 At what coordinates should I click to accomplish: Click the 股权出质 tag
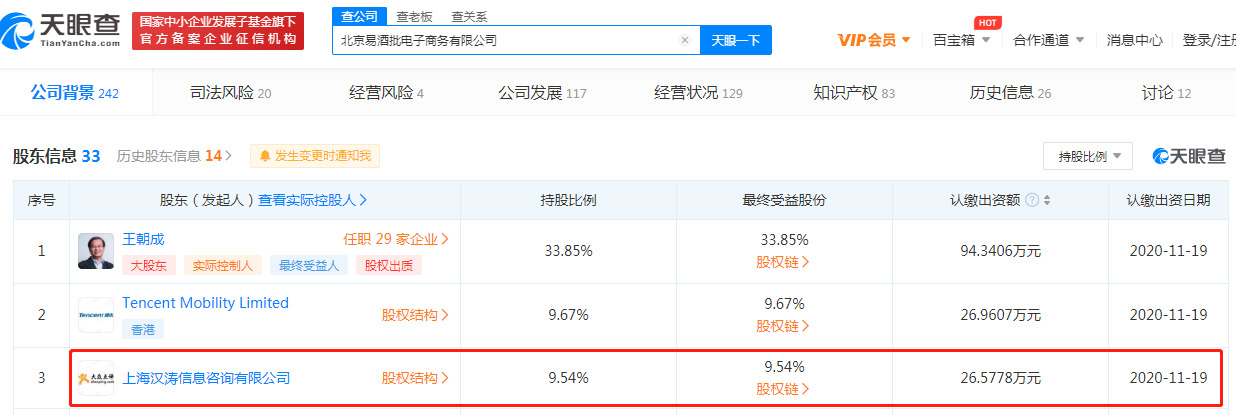pyautogui.click(x=388, y=265)
